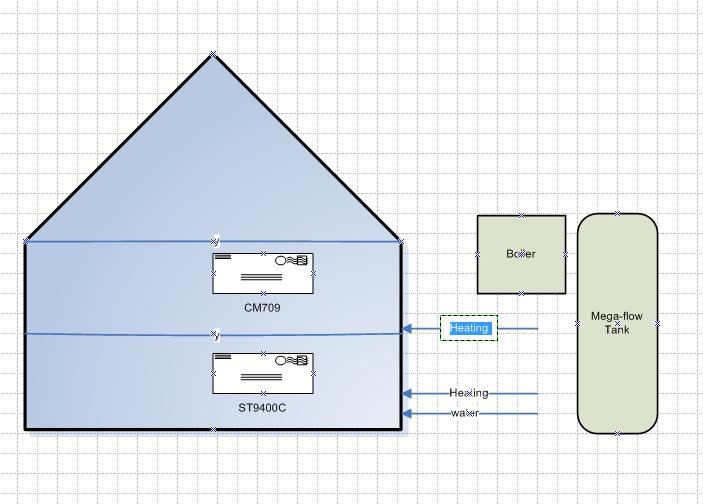
Task: Click the highlighted Heating text label
Action: pos(469,328)
